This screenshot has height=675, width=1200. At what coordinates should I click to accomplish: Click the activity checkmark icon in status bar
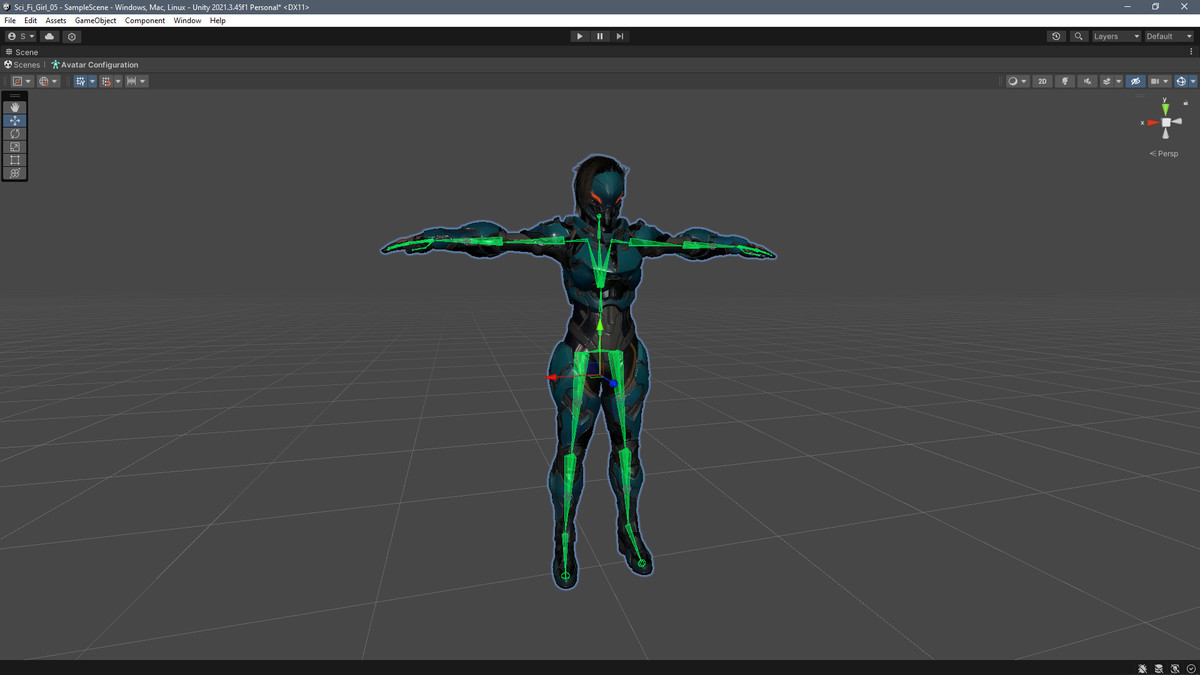[1191, 668]
